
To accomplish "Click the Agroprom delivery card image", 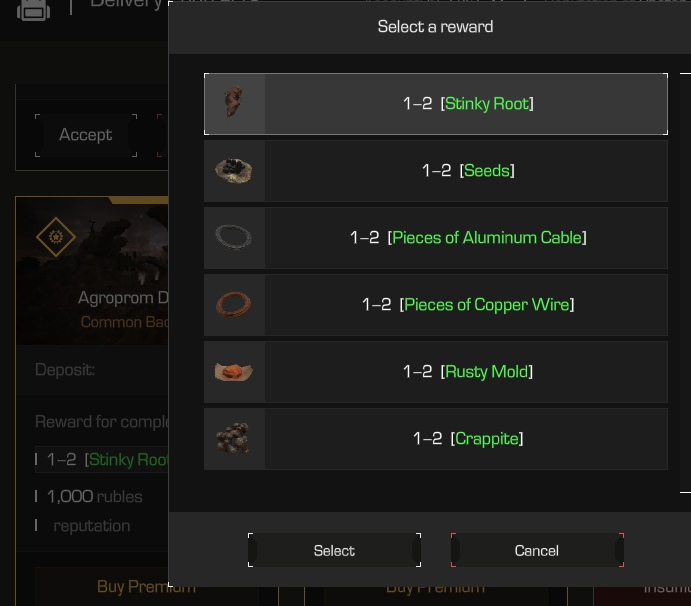I will [x=92, y=271].
